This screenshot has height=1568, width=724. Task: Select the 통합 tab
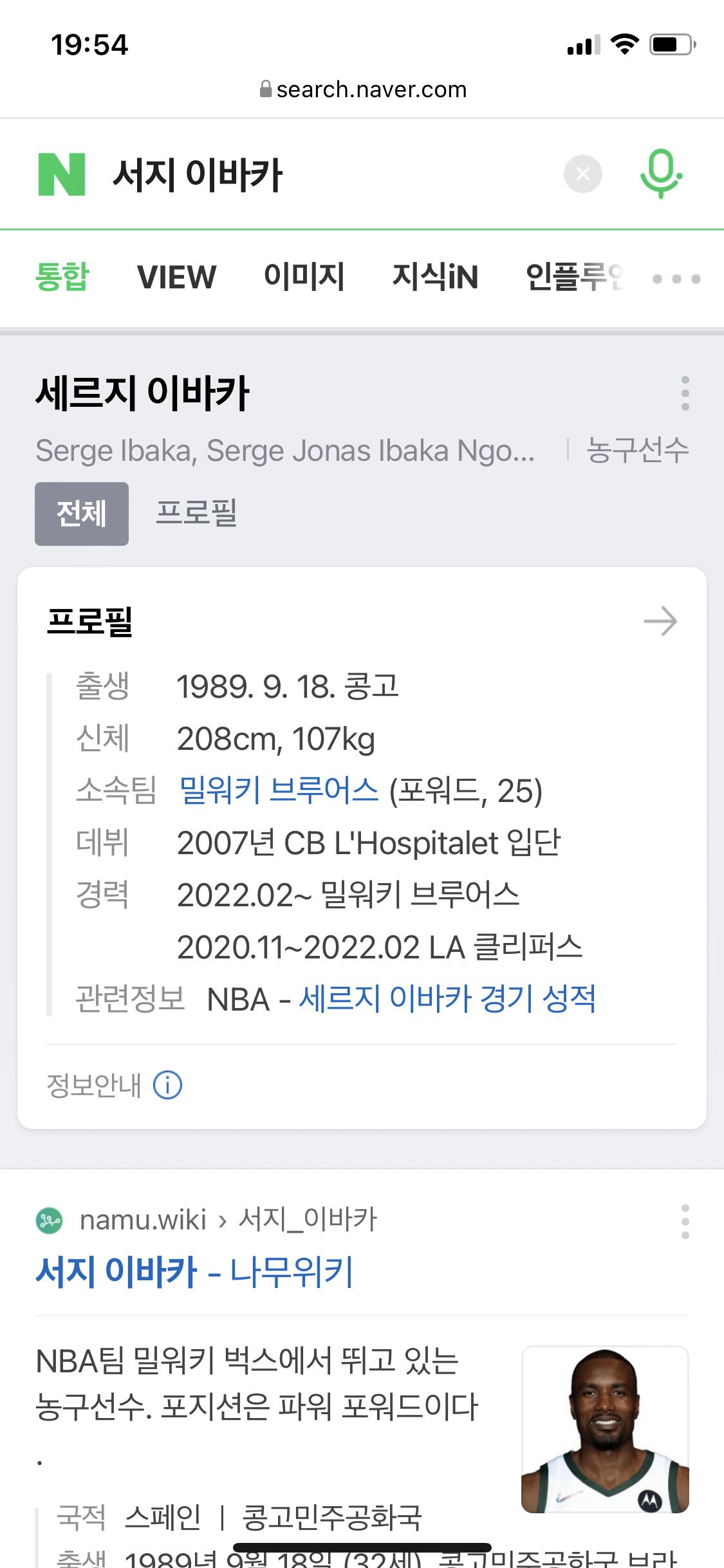pos(62,277)
